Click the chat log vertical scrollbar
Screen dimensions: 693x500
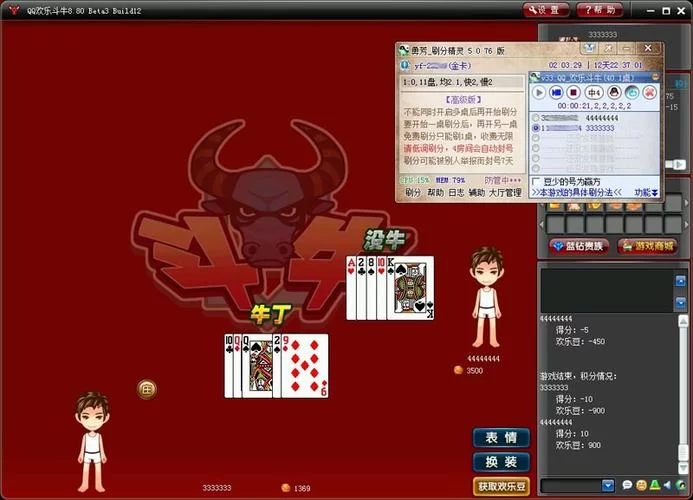(x=683, y=390)
